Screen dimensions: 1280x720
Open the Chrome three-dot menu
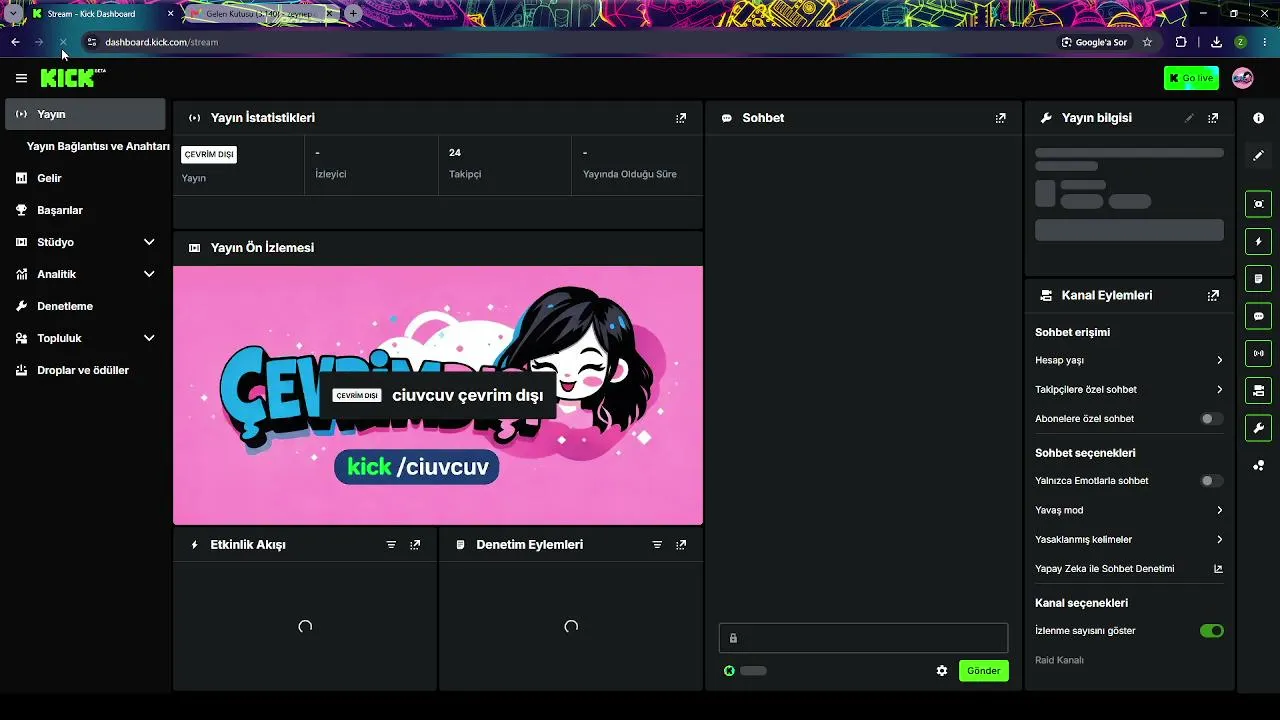click(x=1265, y=42)
